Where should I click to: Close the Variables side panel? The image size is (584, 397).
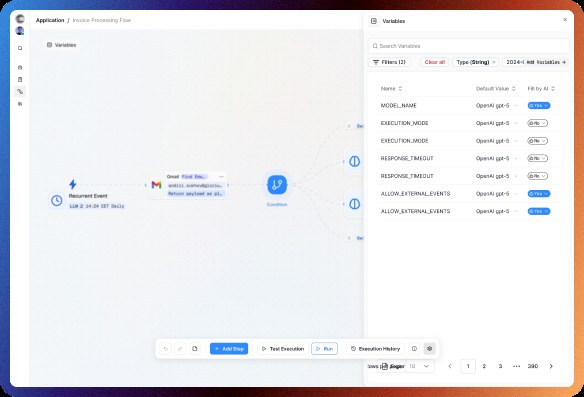(565, 20)
